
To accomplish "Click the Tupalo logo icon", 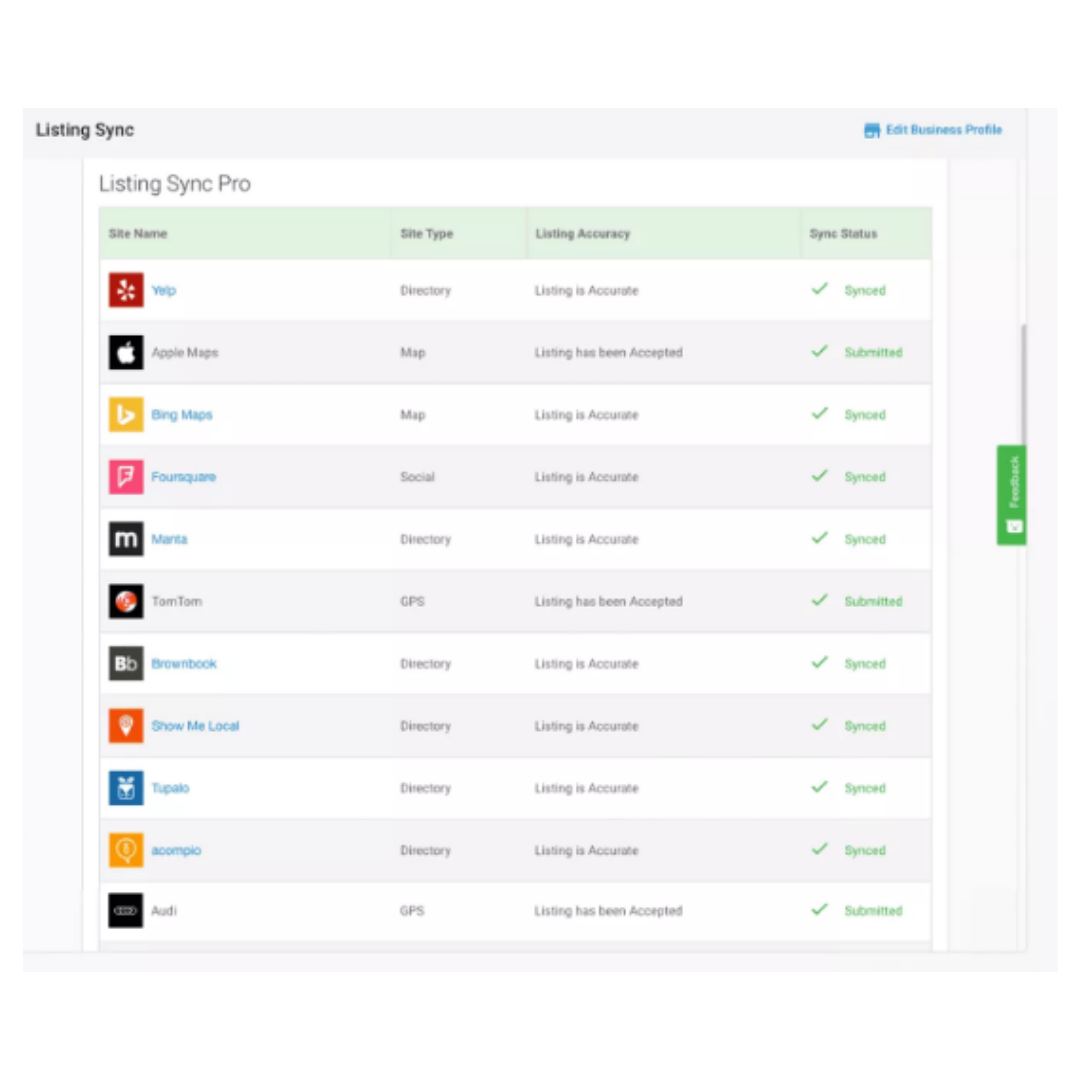I will coord(126,788).
